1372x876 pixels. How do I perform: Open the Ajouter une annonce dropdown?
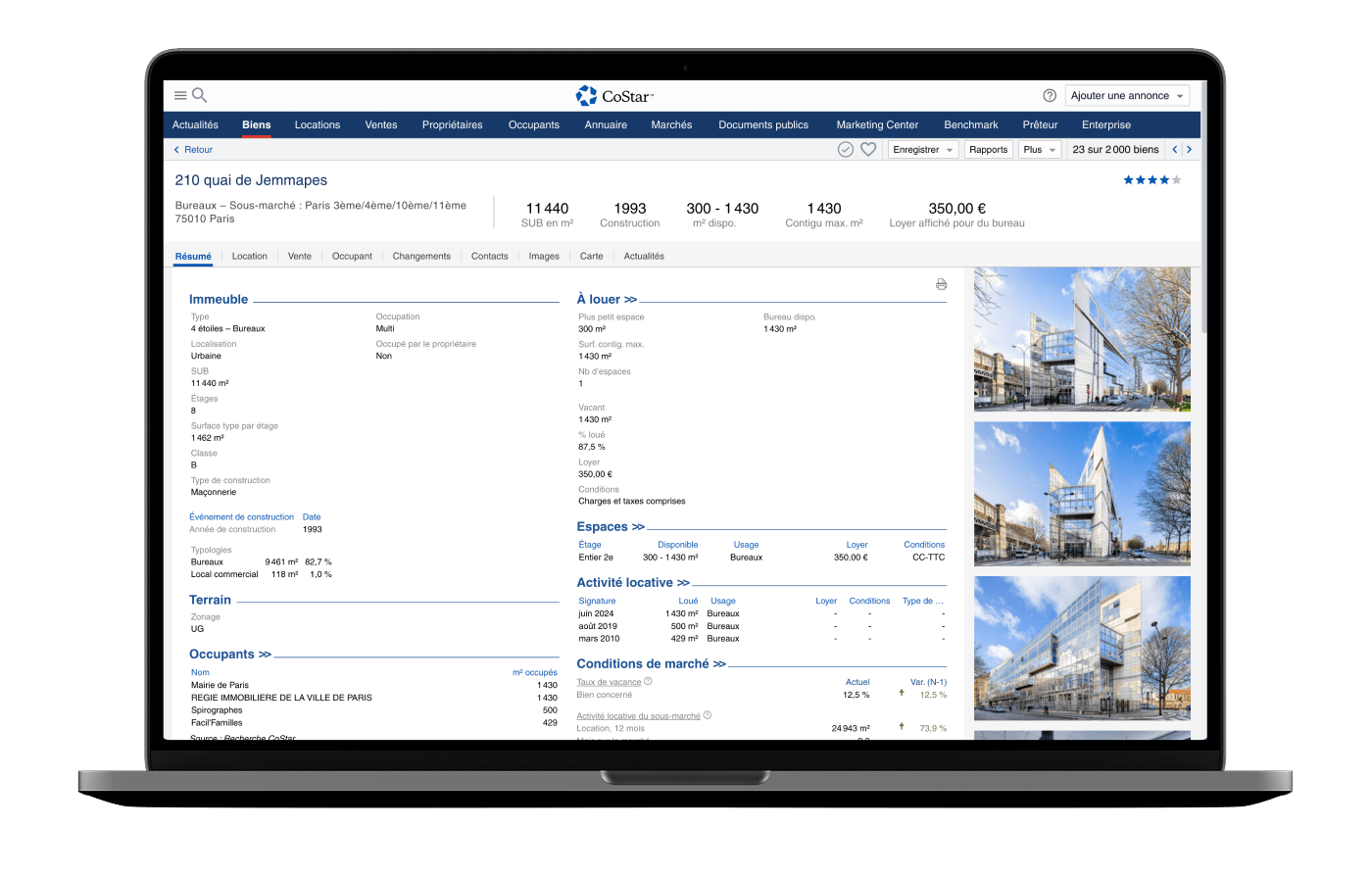(1127, 96)
